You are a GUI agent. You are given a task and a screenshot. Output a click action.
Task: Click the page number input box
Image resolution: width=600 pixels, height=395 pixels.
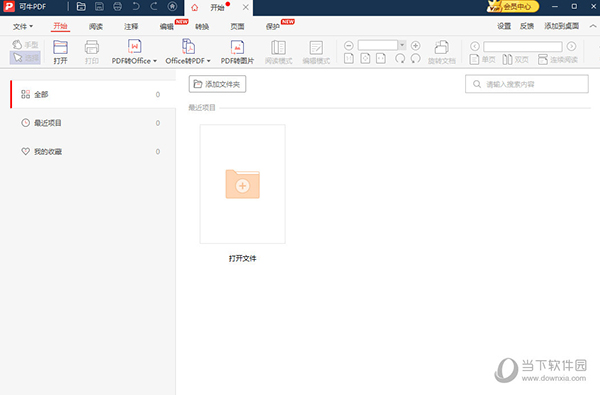523,47
